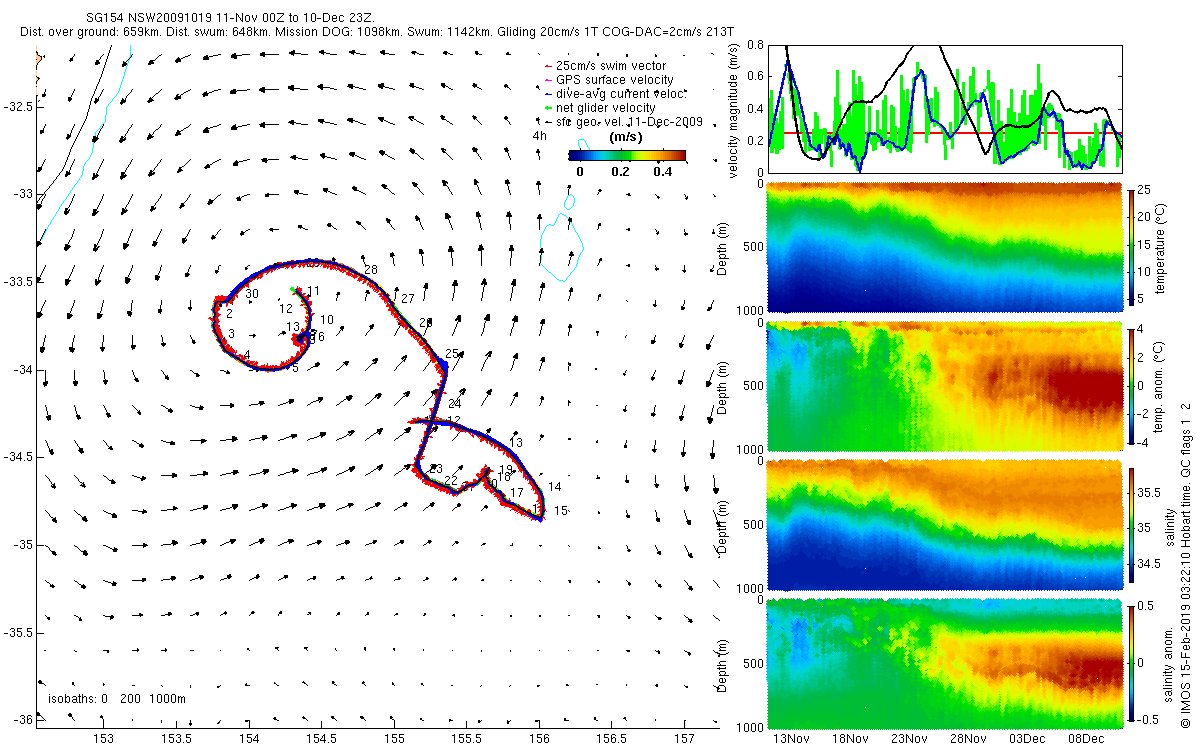Image resolution: width=1200 pixels, height=750 pixels.
Task: Click the '0.8' tick on velocity magnitude axis
Action: [757, 46]
